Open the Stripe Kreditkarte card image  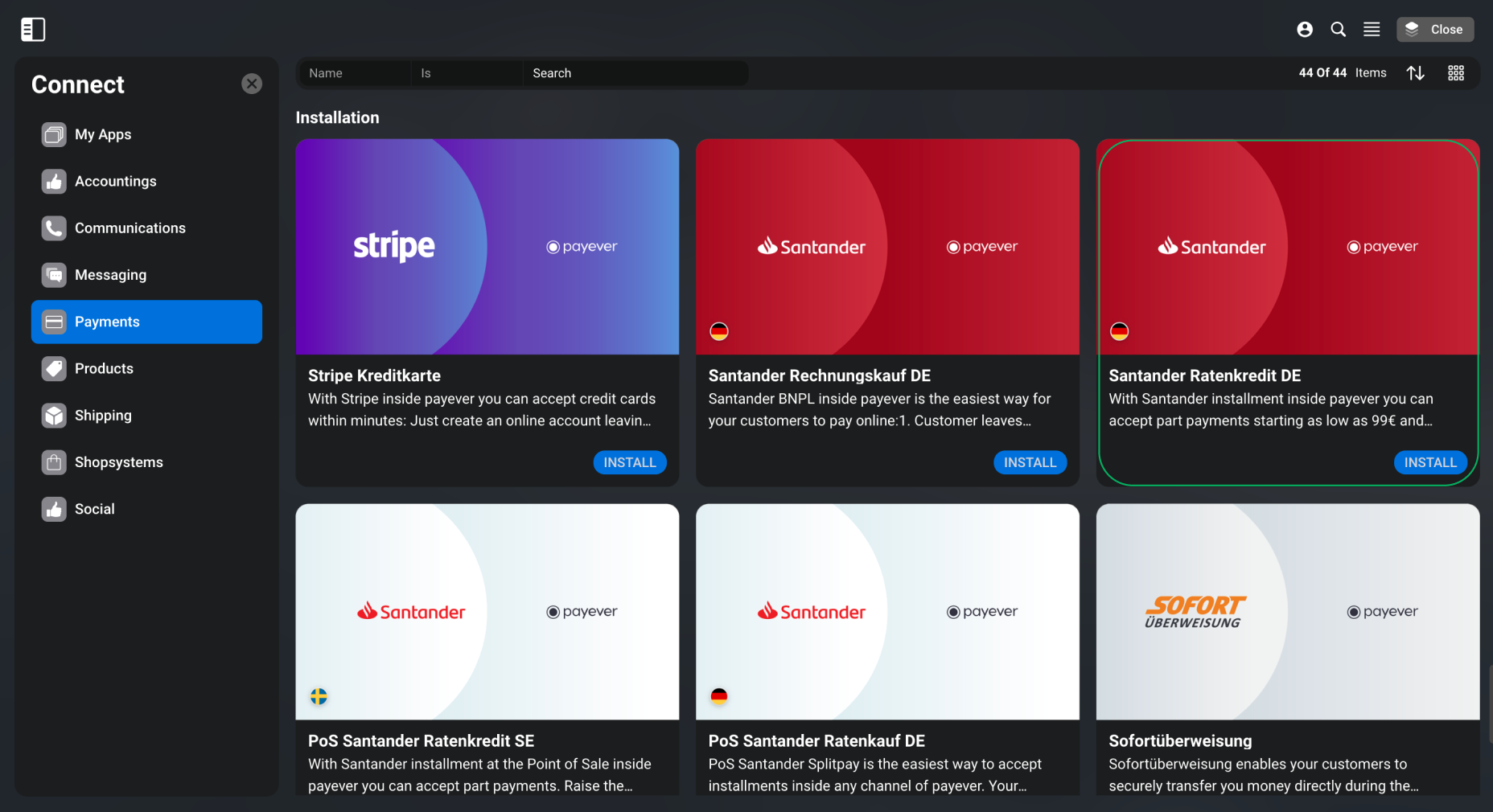487,247
